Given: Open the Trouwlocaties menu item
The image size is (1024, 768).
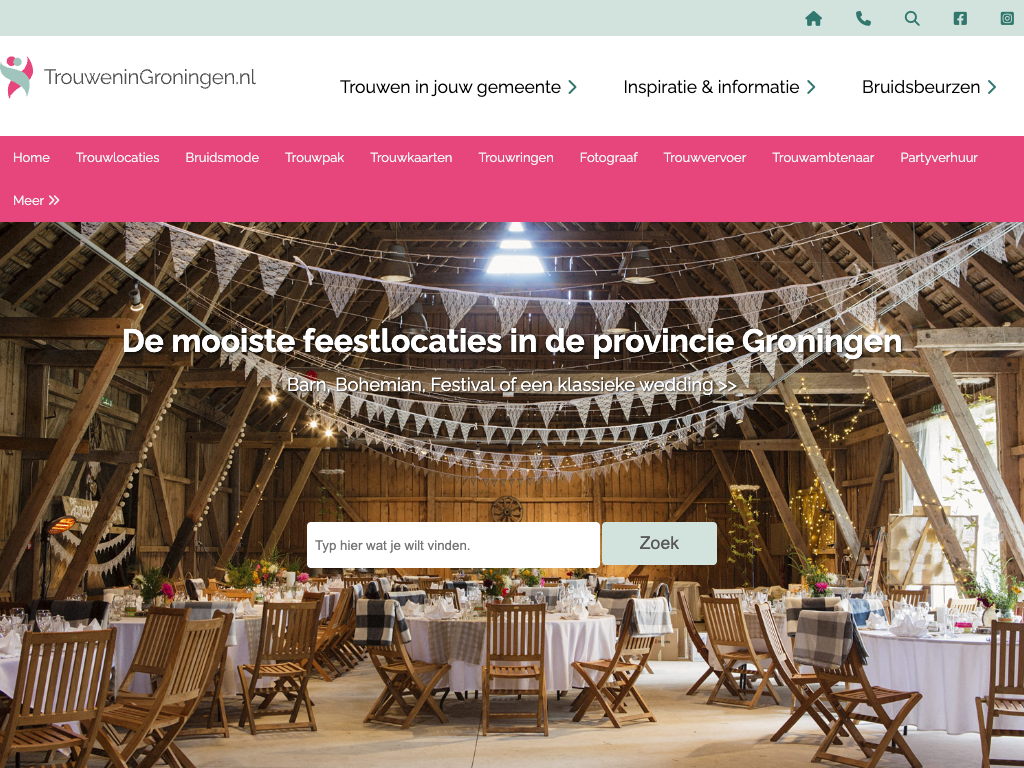Looking at the screenshot, I should [118, 157].
